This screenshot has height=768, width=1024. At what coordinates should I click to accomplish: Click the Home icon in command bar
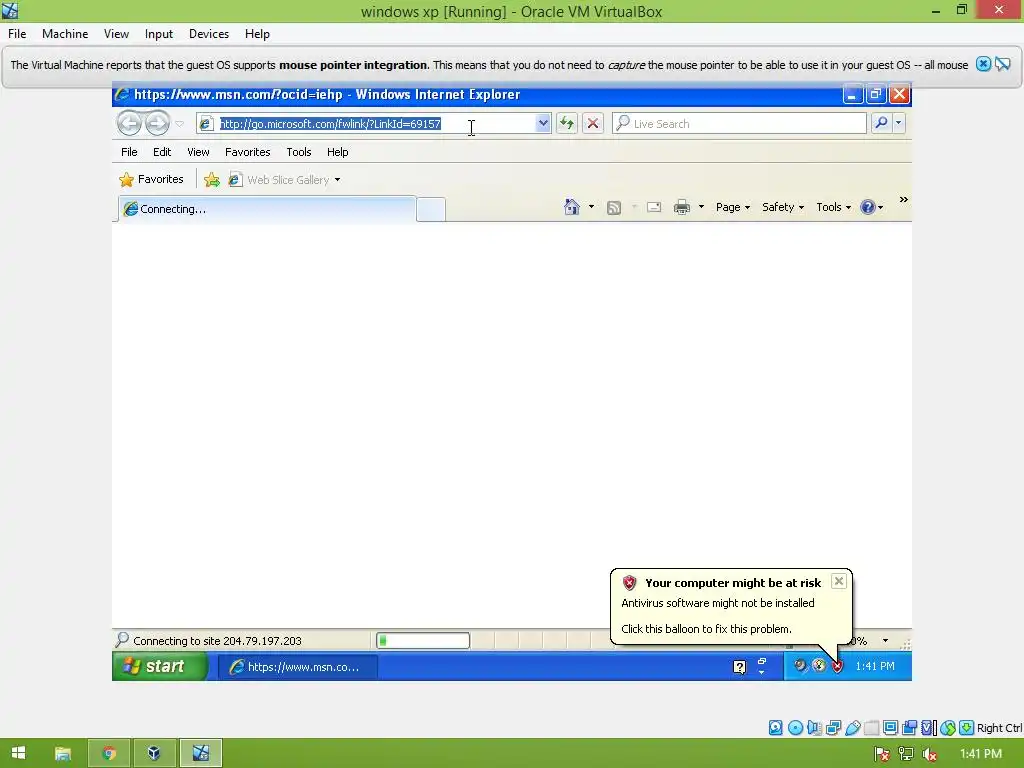pos(571,207)
